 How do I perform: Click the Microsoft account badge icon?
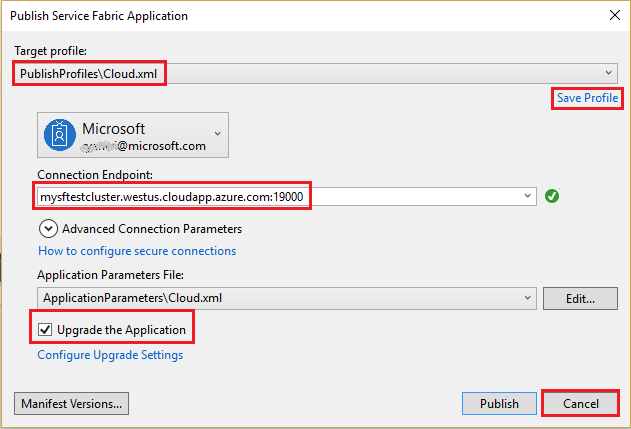tap(60, 135)
